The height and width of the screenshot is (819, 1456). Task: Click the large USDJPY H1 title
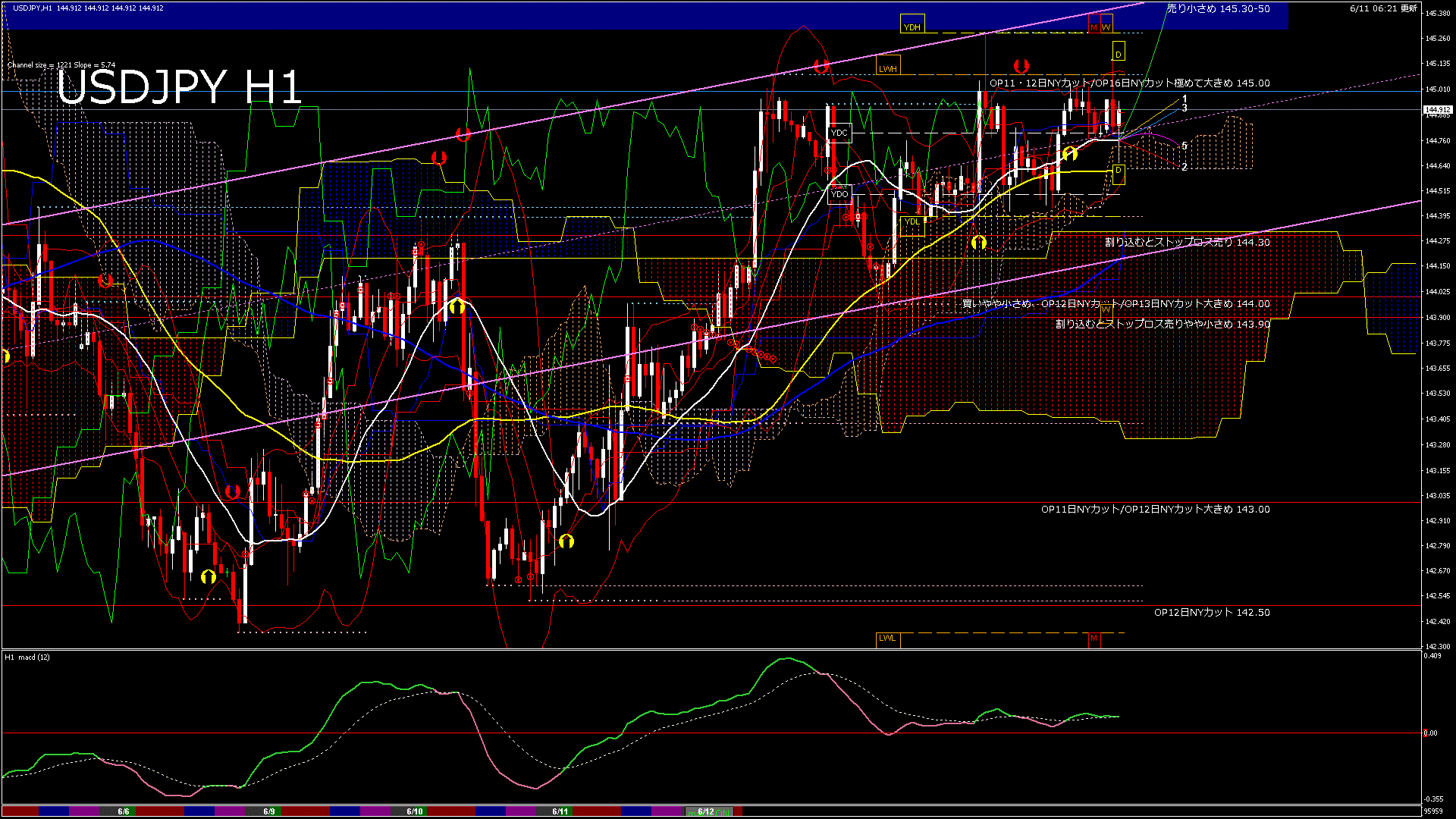pyautogui.click(x=180, y=87)
